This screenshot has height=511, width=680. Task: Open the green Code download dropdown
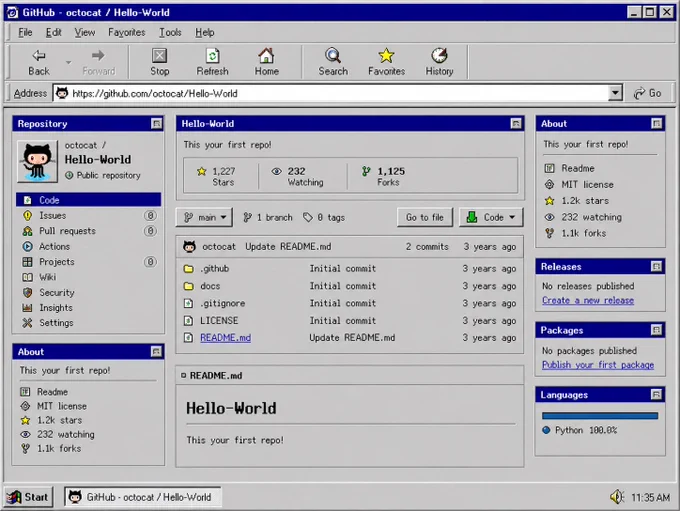coord(491,217)
